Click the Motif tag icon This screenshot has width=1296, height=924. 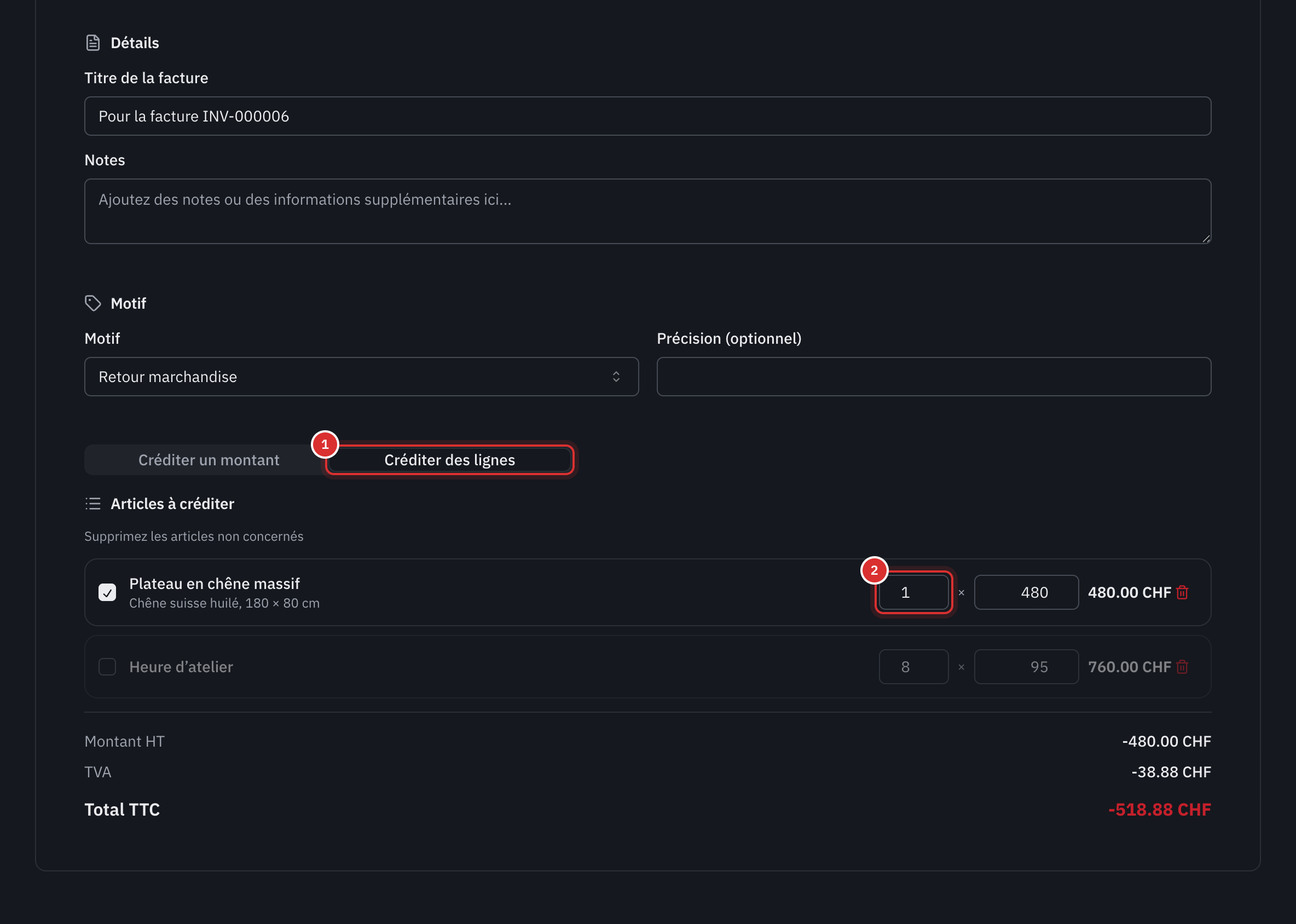92,303
